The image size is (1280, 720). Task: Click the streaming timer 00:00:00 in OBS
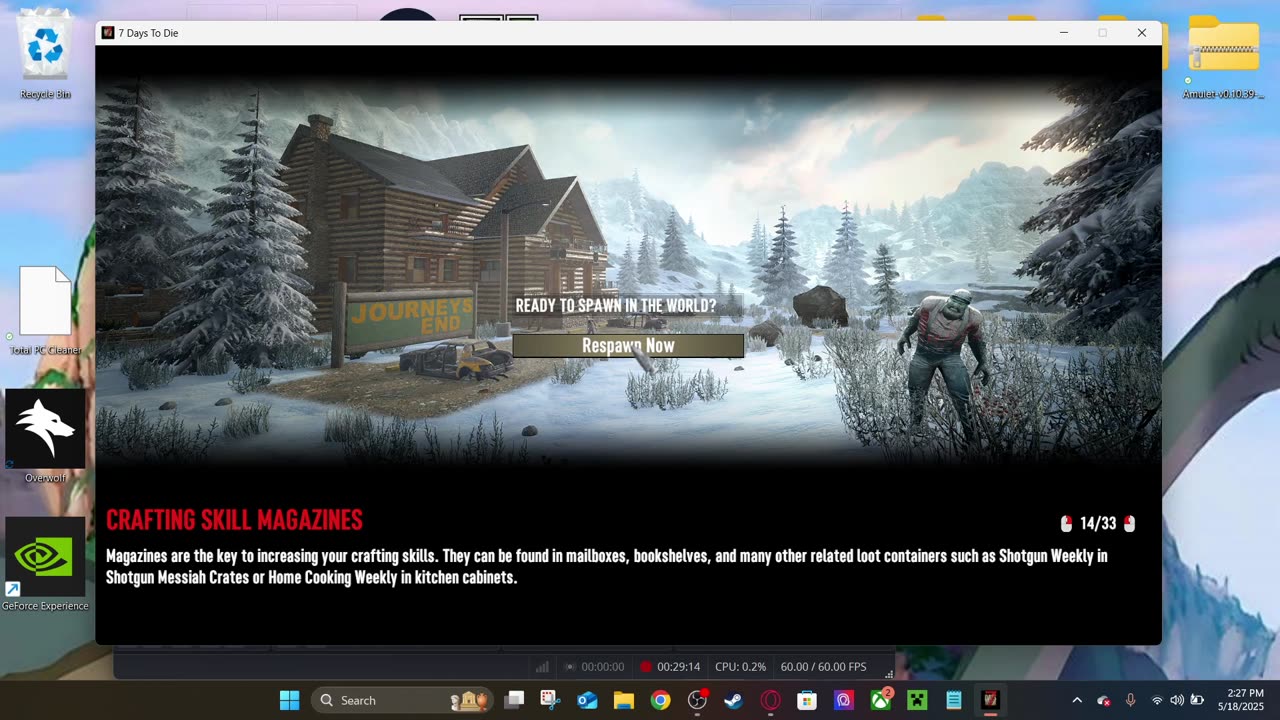pyautogui.click(x=602, y=667)
